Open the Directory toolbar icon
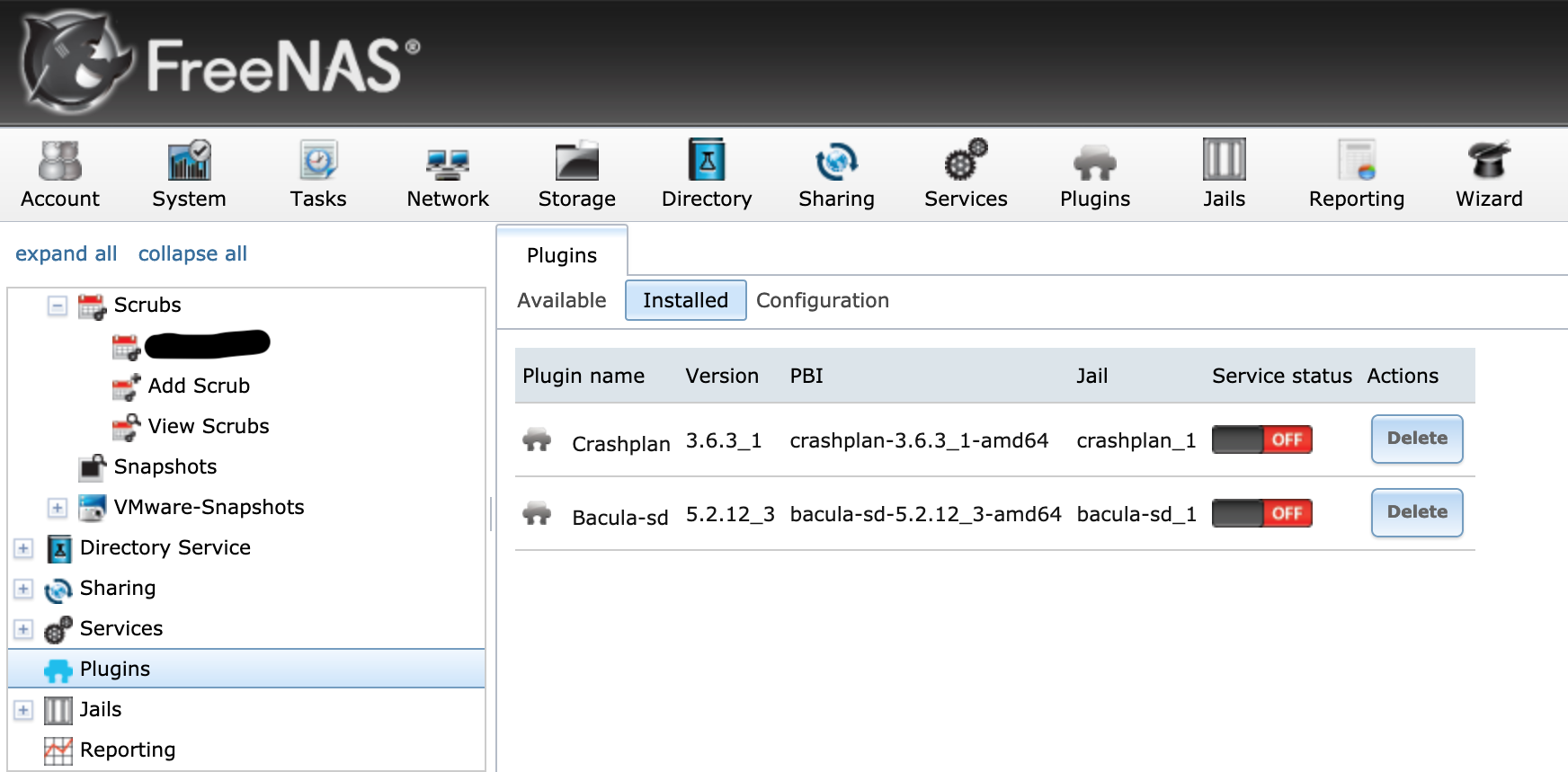 pos(707,160)
